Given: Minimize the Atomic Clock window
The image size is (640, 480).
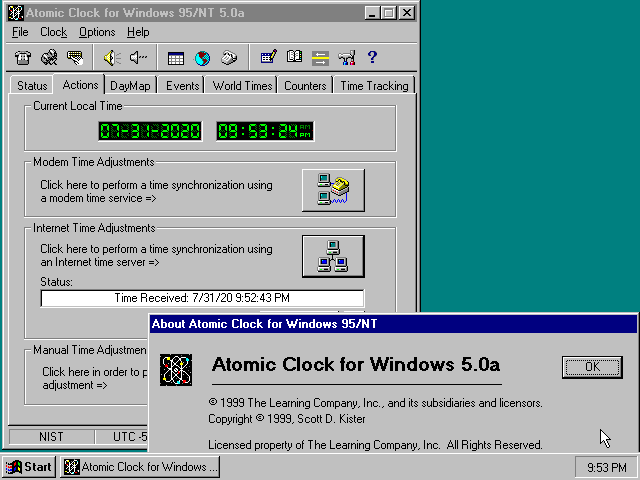Looking at the screenshot, I should point(372,13).
